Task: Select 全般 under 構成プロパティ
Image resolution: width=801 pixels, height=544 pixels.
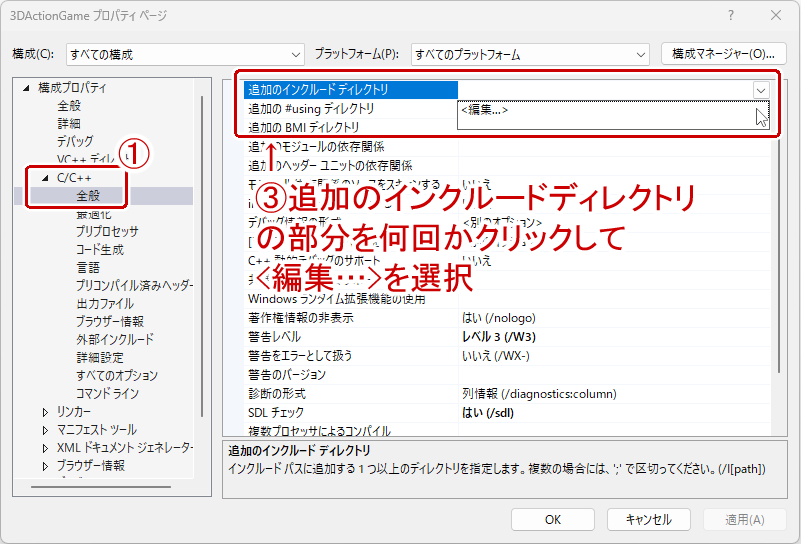Action: (69, 106)
